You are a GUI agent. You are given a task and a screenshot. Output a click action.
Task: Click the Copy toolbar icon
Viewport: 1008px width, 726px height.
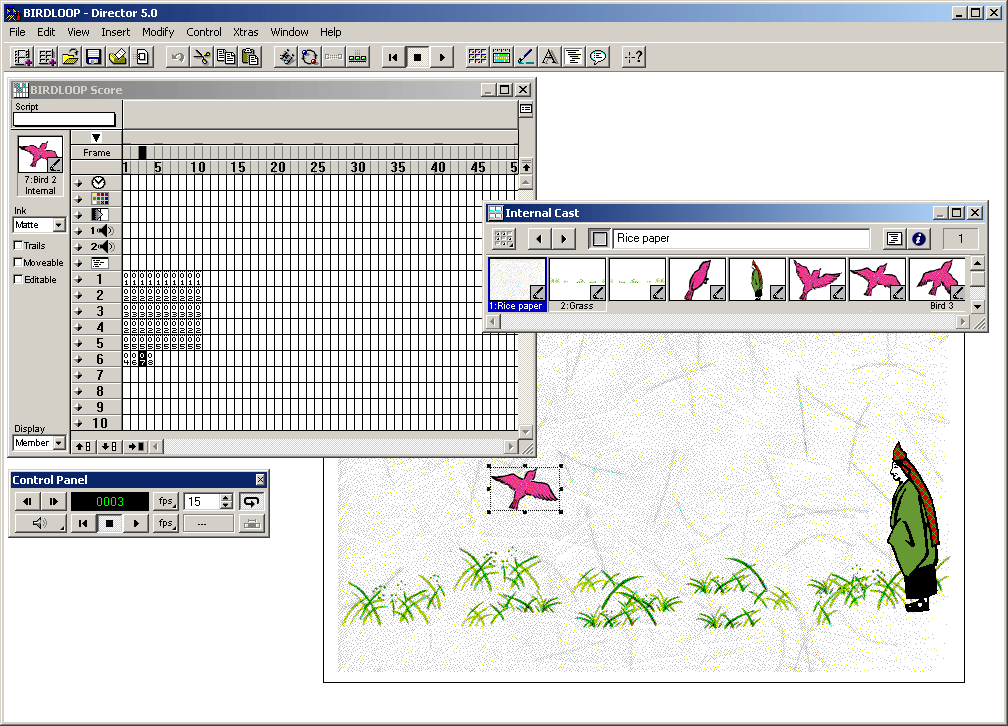tap(226, 57)
